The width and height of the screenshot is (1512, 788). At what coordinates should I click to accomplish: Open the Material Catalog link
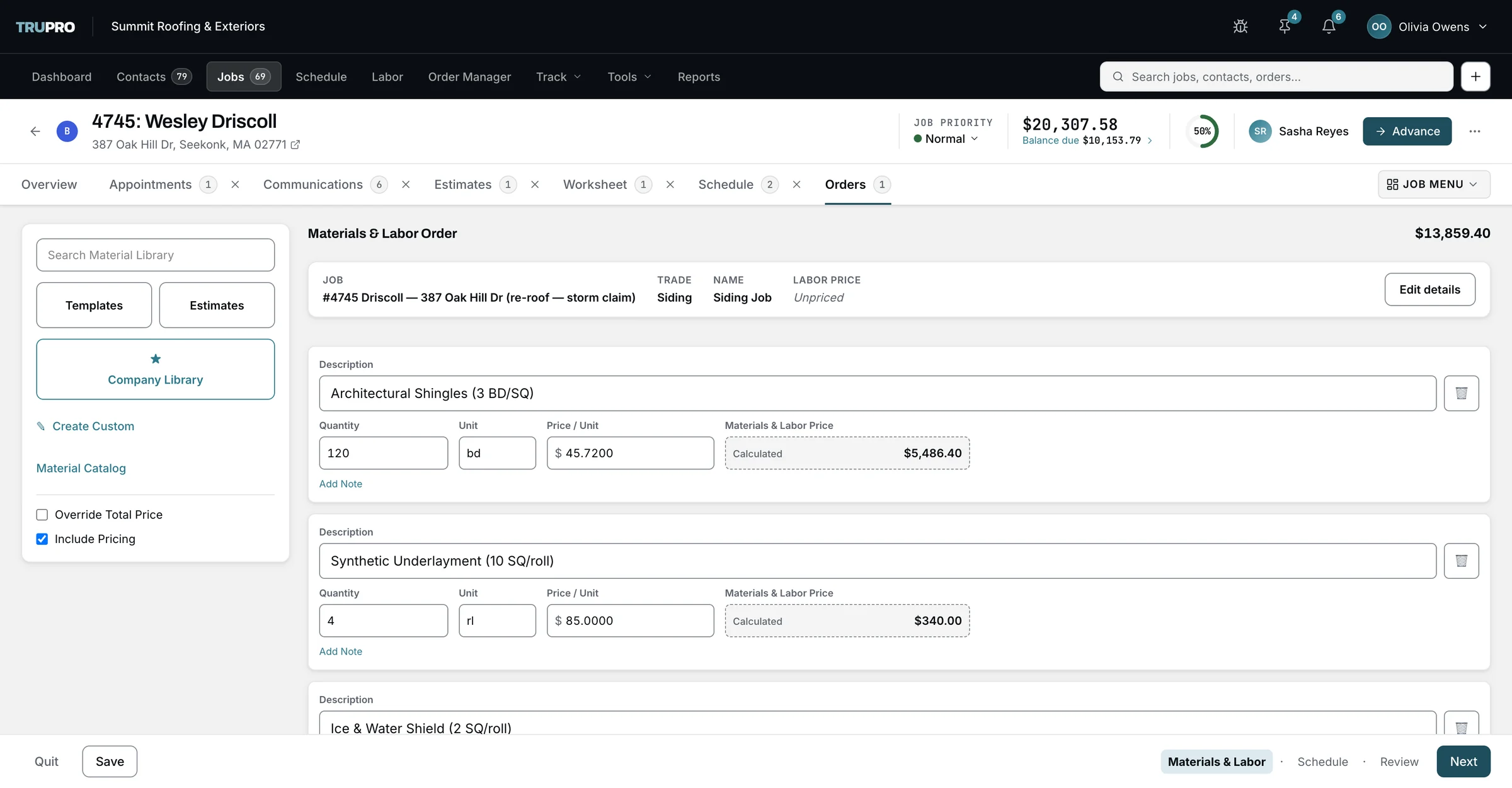(81, 469)
